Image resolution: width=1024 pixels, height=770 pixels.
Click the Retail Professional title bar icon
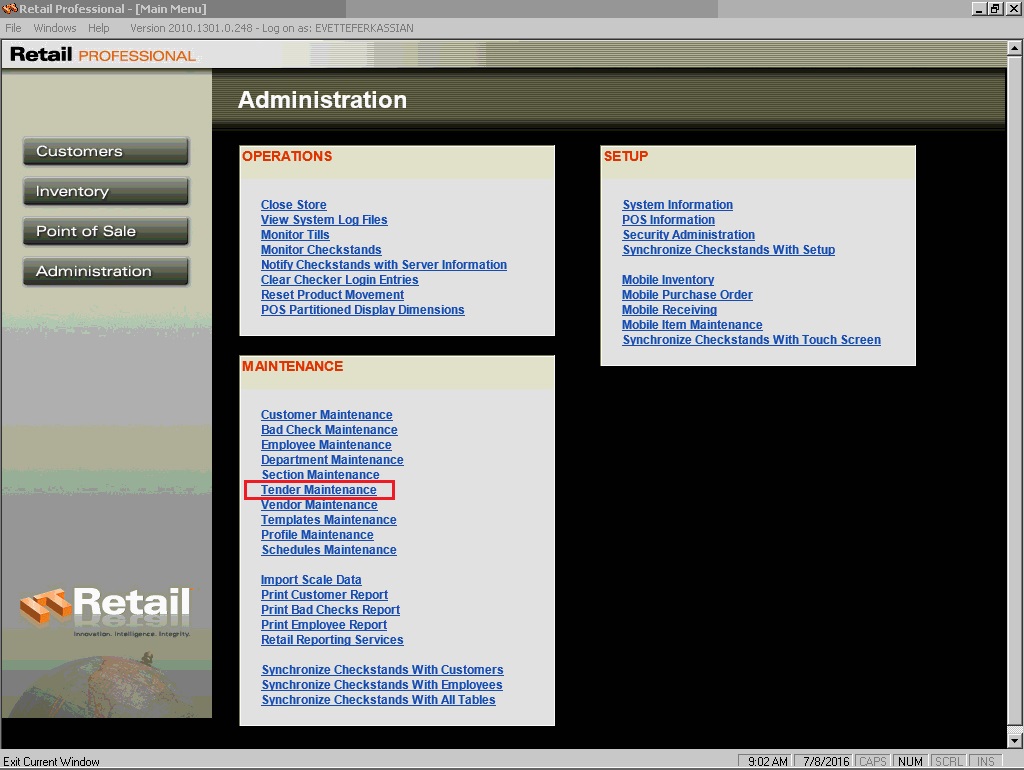(10, 9)
